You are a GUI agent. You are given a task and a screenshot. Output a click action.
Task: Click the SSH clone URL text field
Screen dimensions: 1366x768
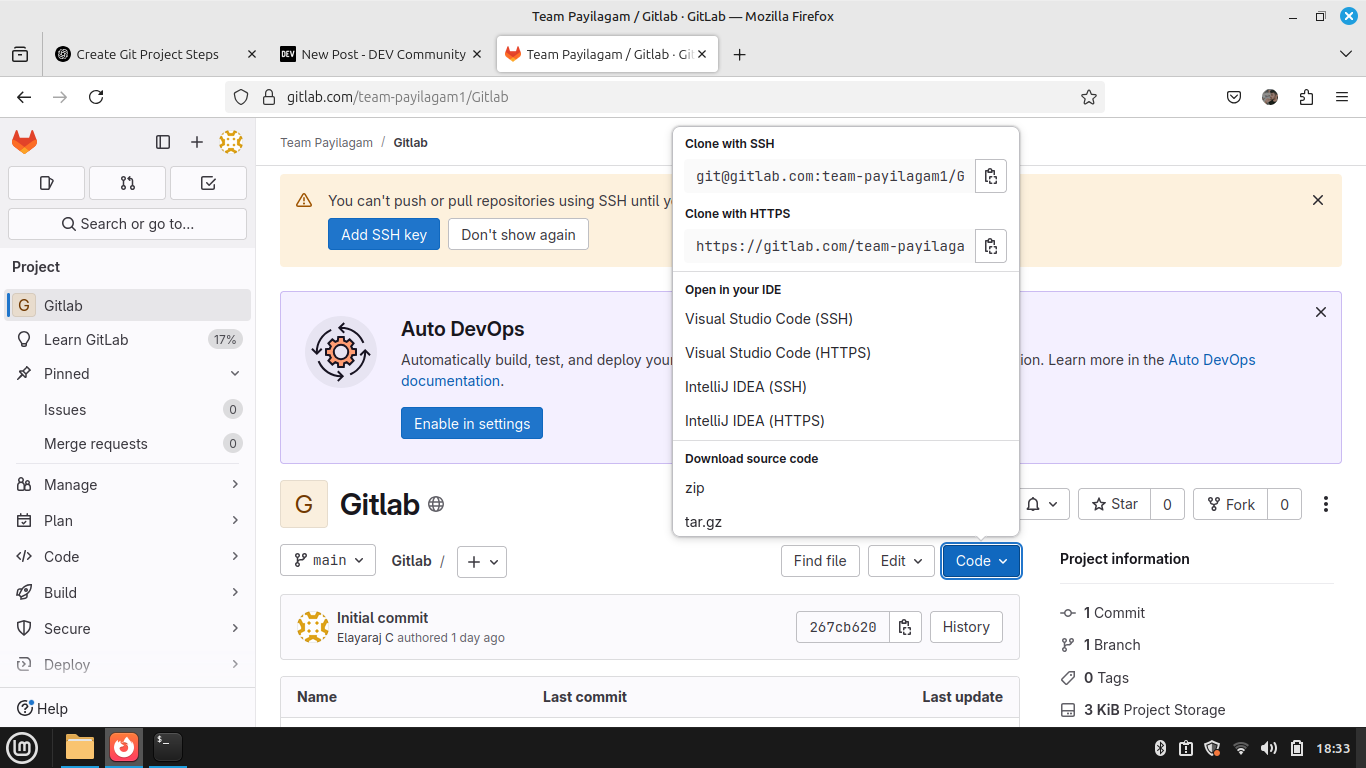(829, 176)
